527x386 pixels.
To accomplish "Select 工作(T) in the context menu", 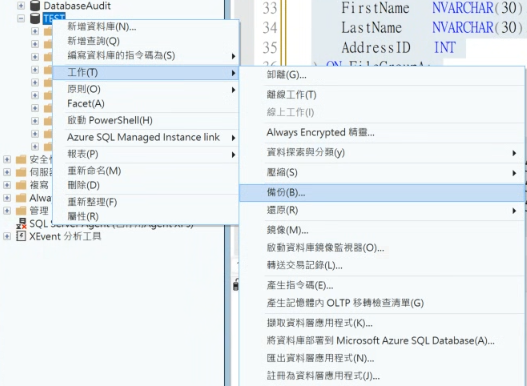I will (146, 72).
